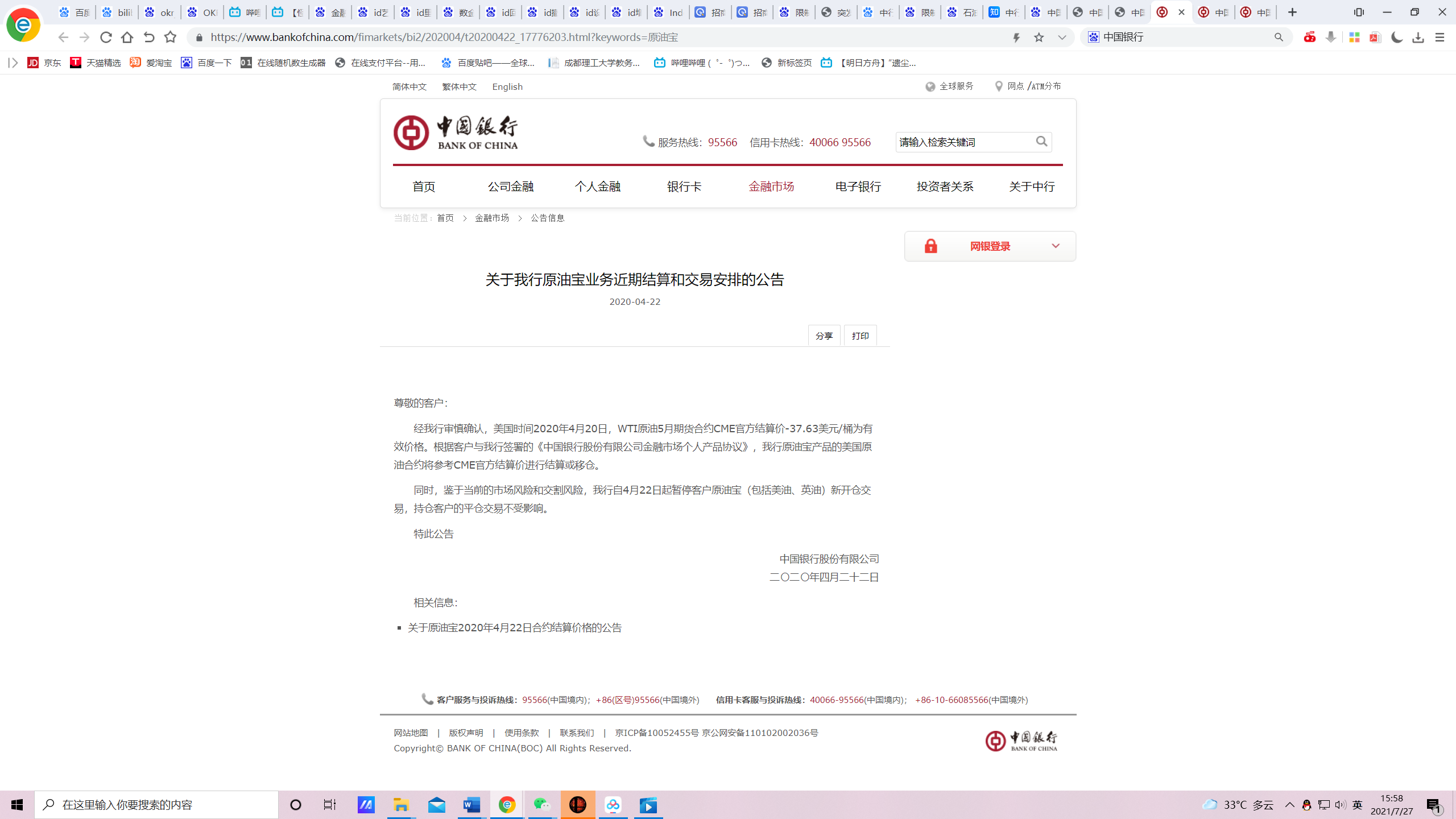
Task: Click the site search keyword input field
Action: pyautogui.click(x=965, y=142)
